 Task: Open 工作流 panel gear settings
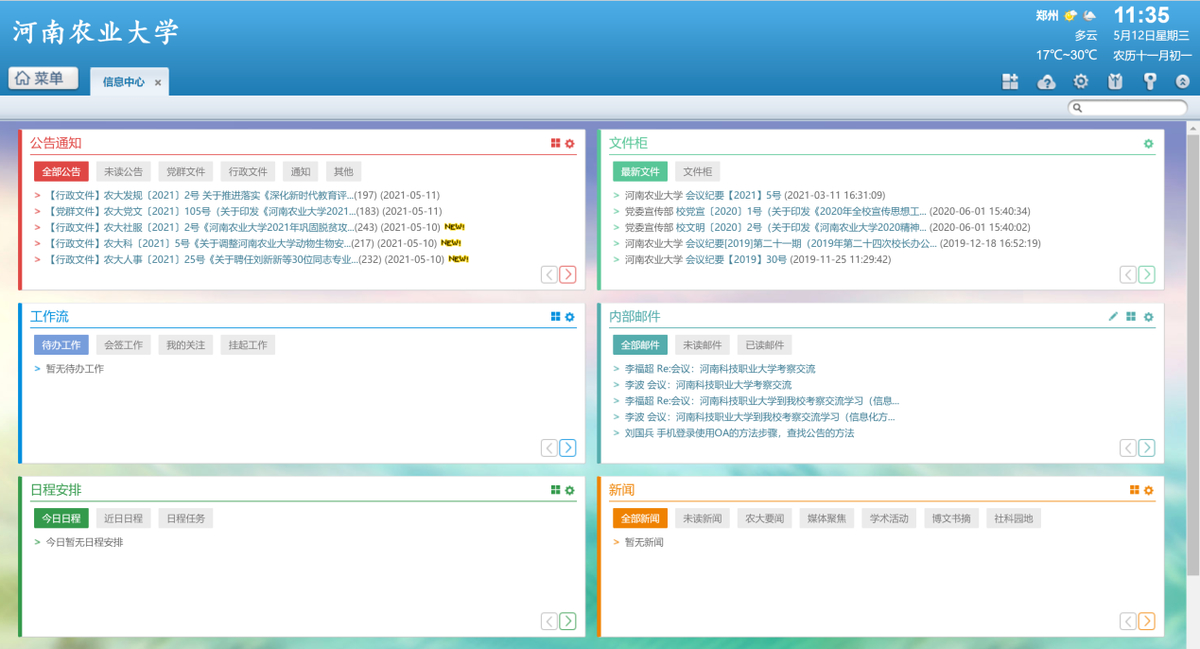(570, 317)
